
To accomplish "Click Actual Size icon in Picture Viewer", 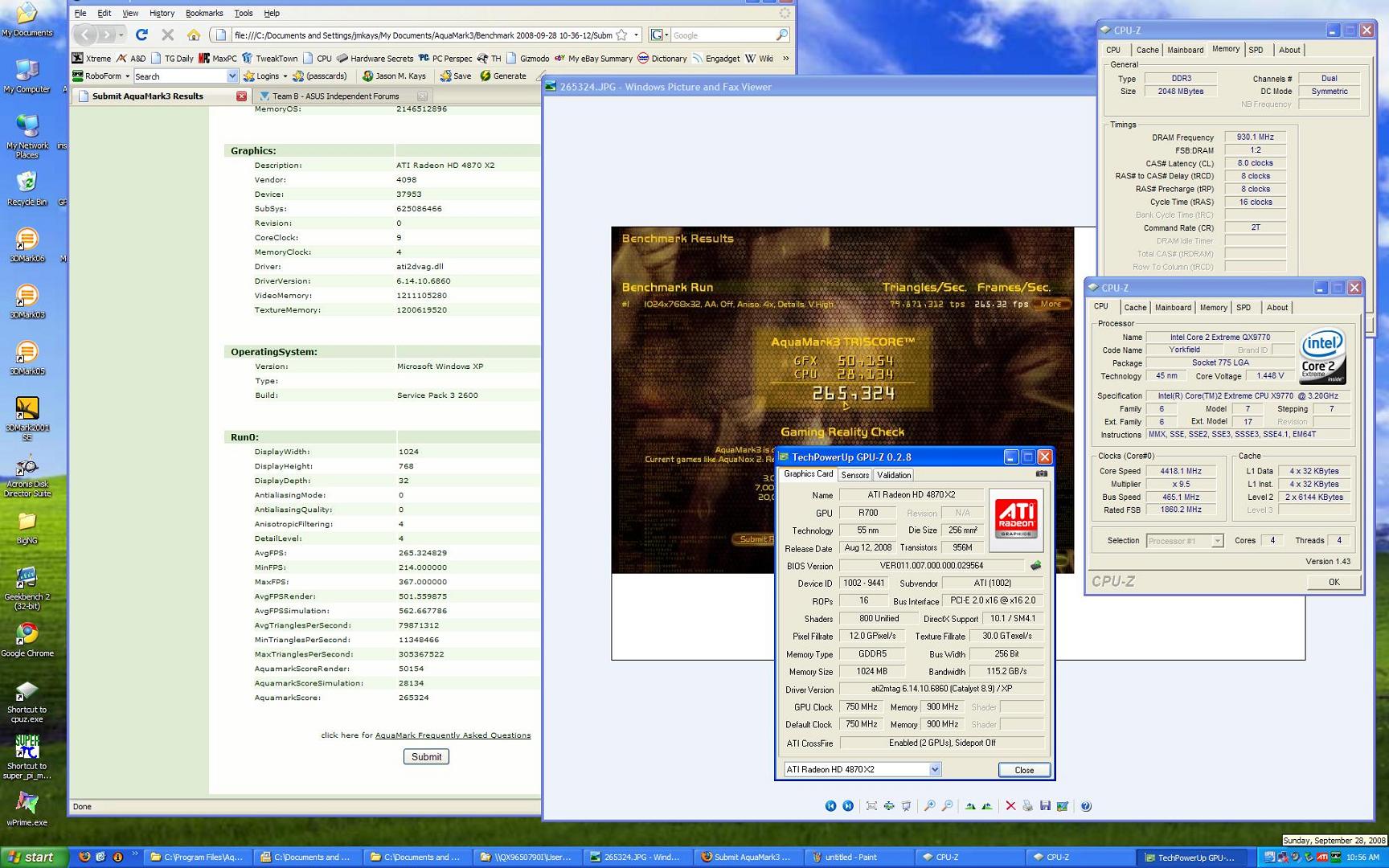I will pyautogui.click(x=889, y=806).
